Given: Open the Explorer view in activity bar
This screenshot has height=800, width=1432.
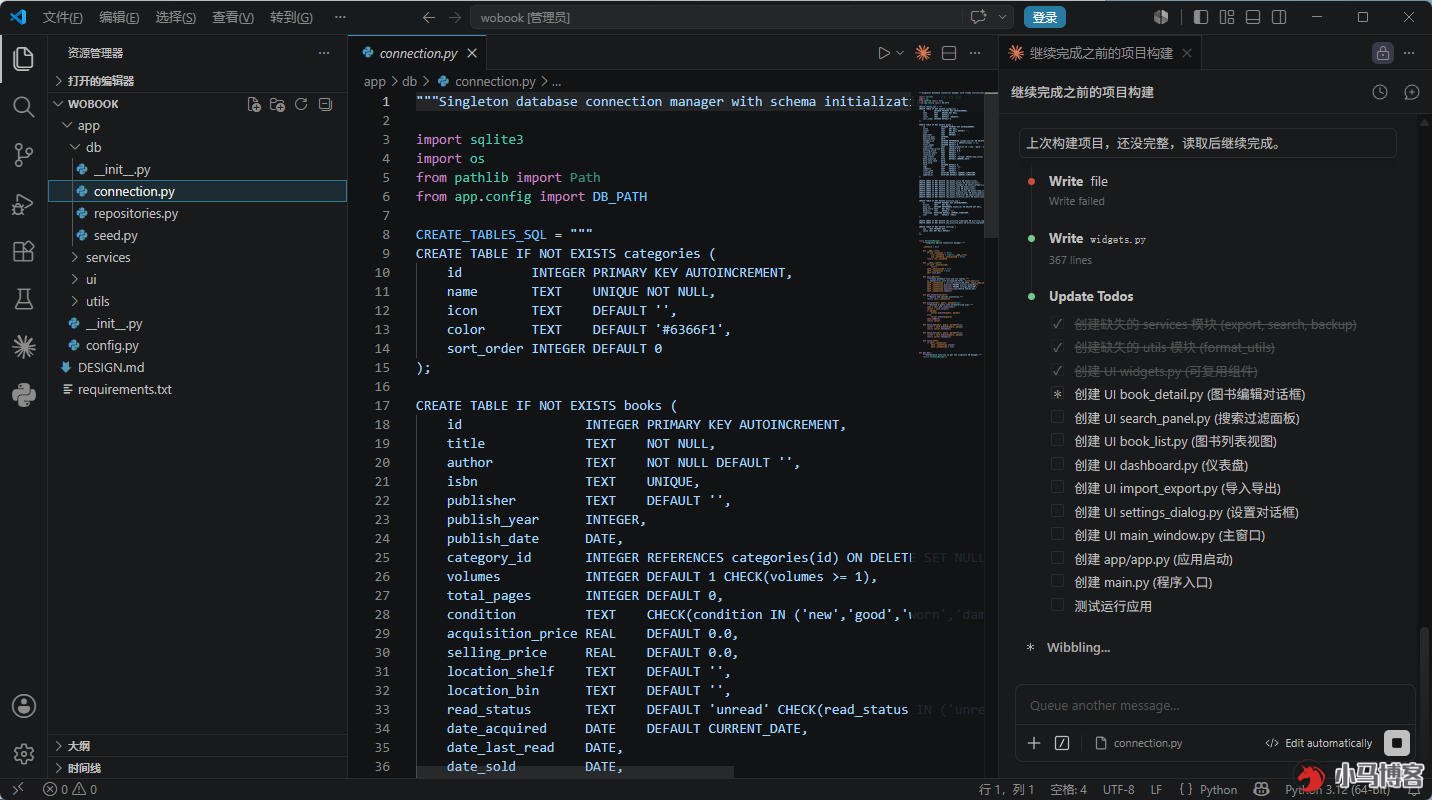Looking at the screenshot, I should pyautogui.click(x=24, y=58).
